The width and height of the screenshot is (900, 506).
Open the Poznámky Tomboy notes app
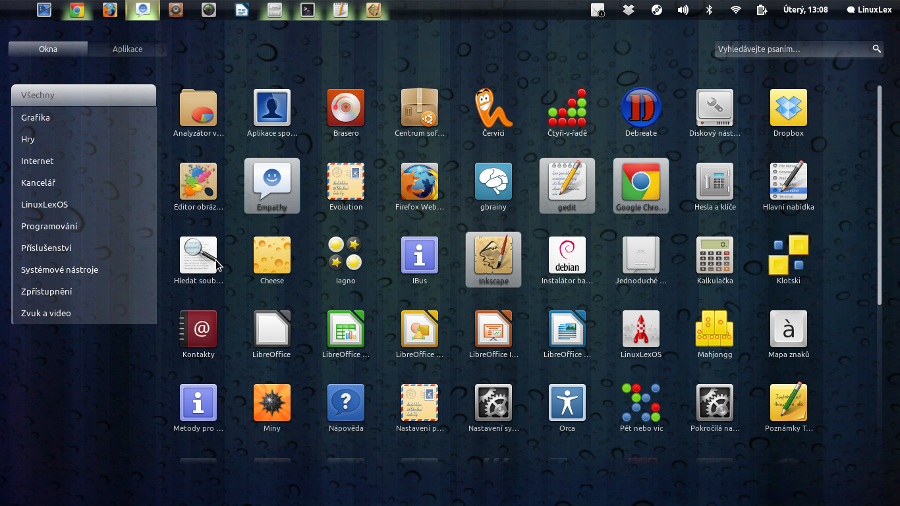pyautogui.click(x=788, y=407)
